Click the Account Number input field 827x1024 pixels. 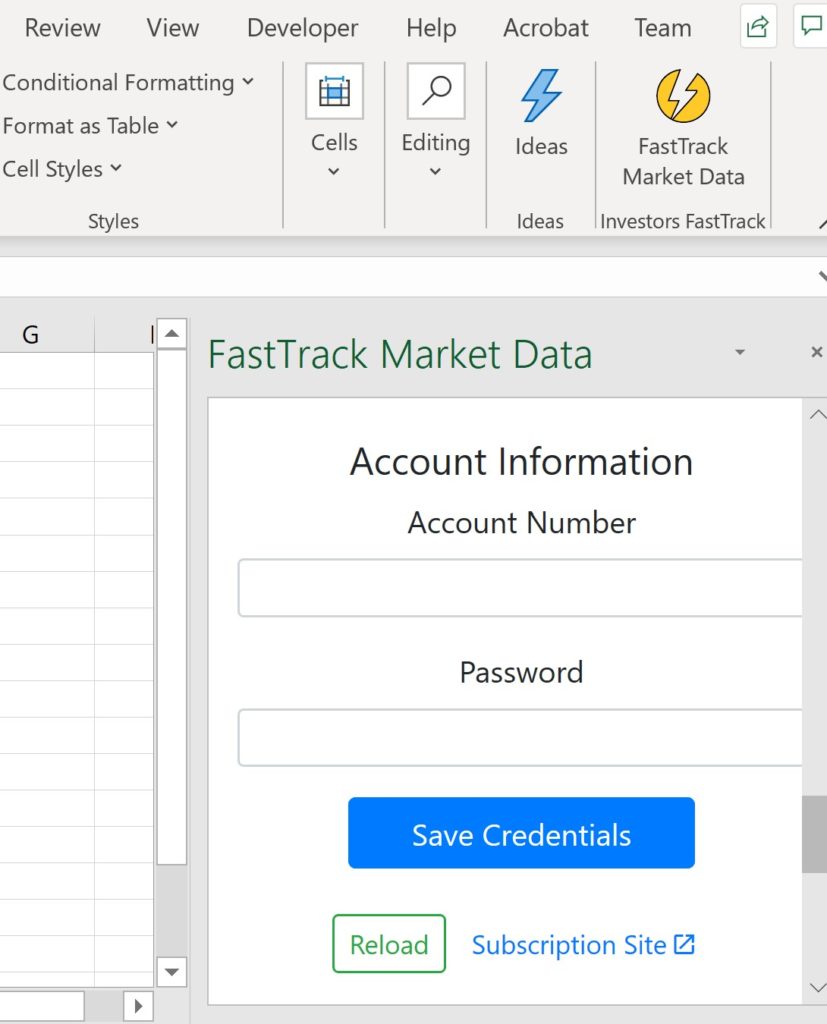520,588
